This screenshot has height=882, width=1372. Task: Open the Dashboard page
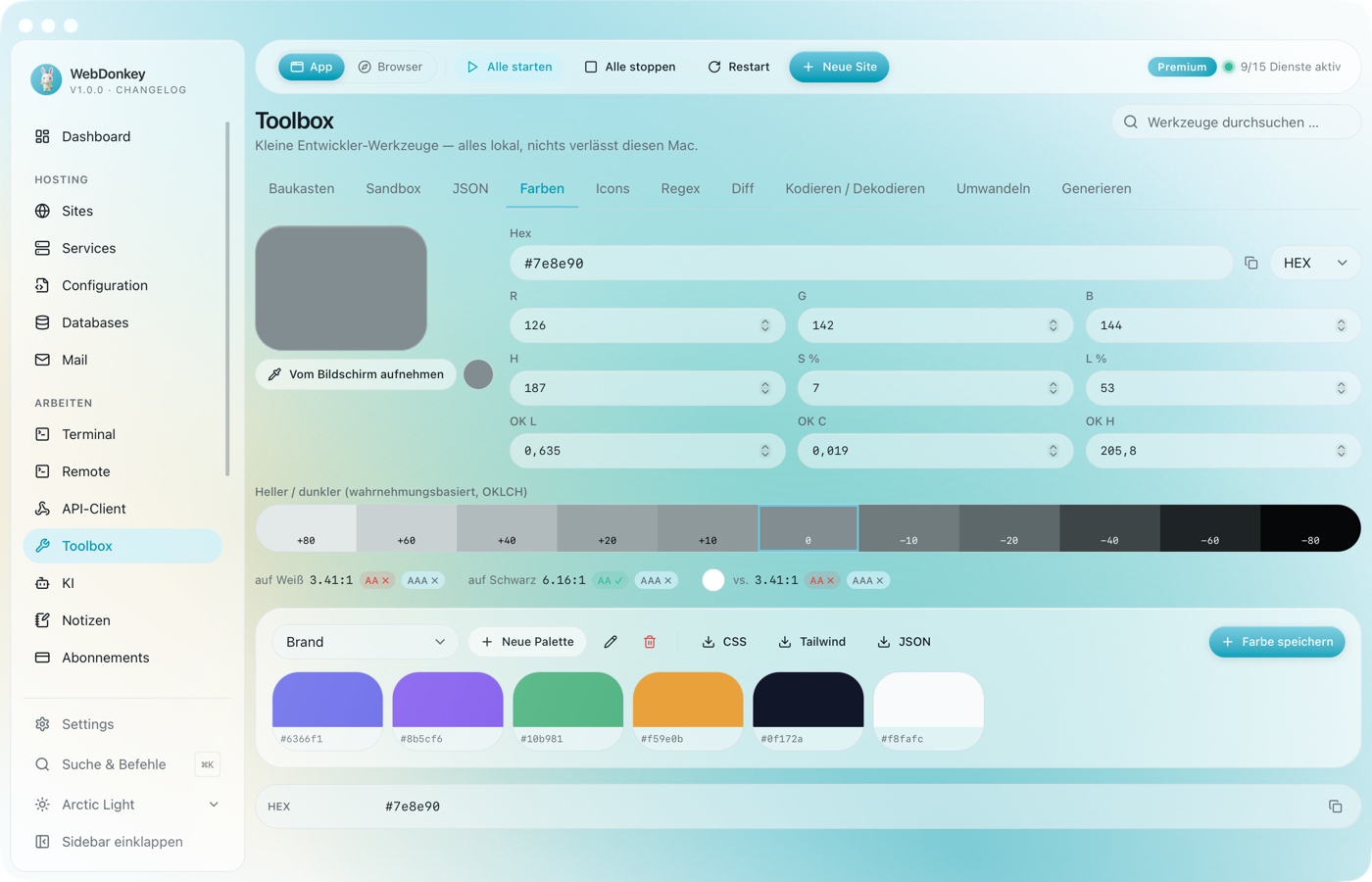tap(122, 136)
